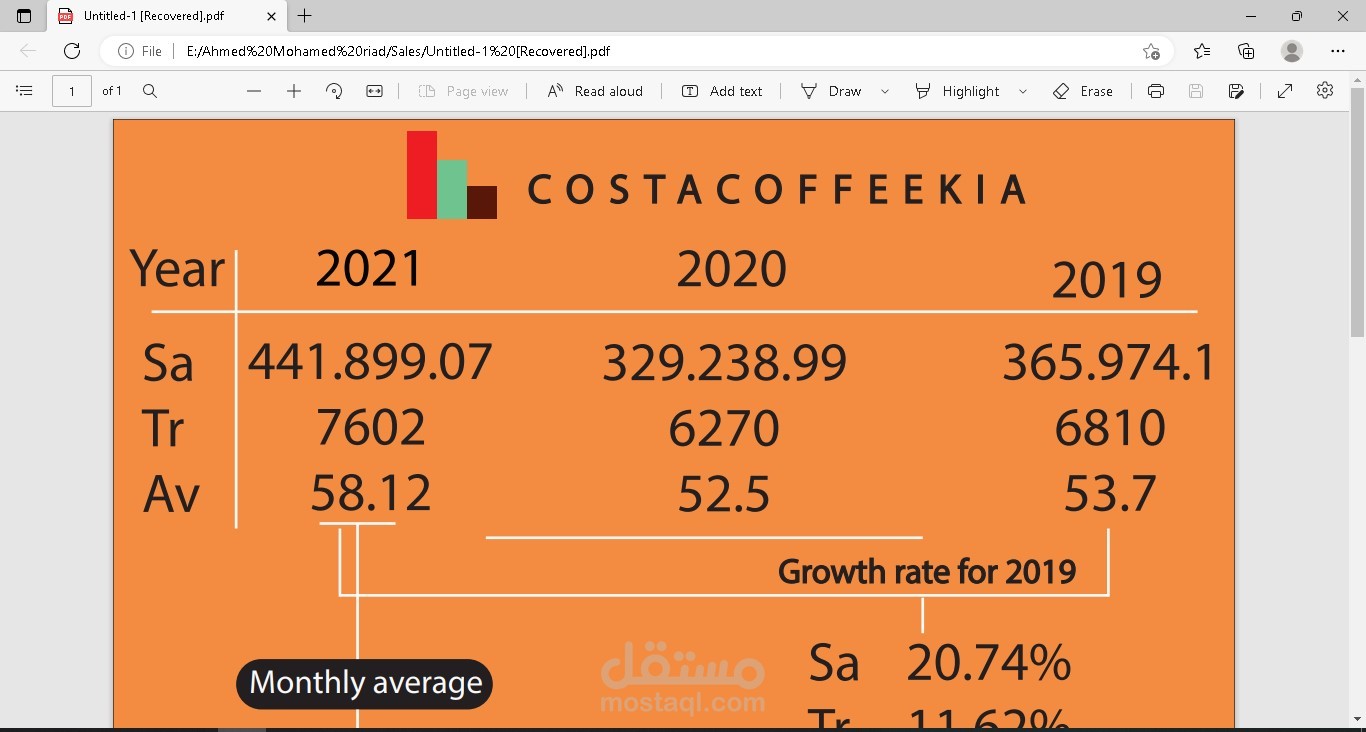Close the Untitled-1 [Recovered].pdf tab

[271, 16]
